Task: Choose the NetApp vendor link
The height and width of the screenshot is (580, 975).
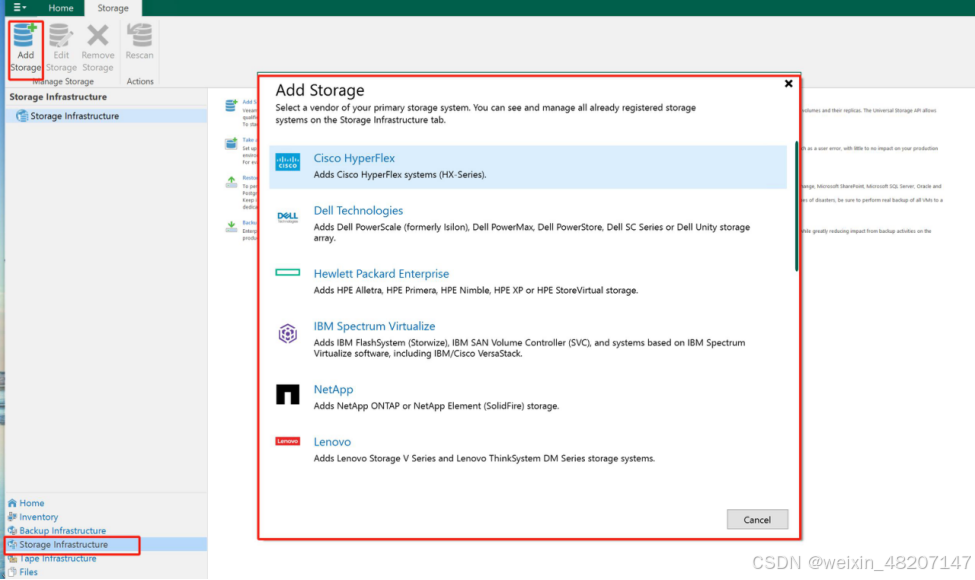Action: pos(333,389)
